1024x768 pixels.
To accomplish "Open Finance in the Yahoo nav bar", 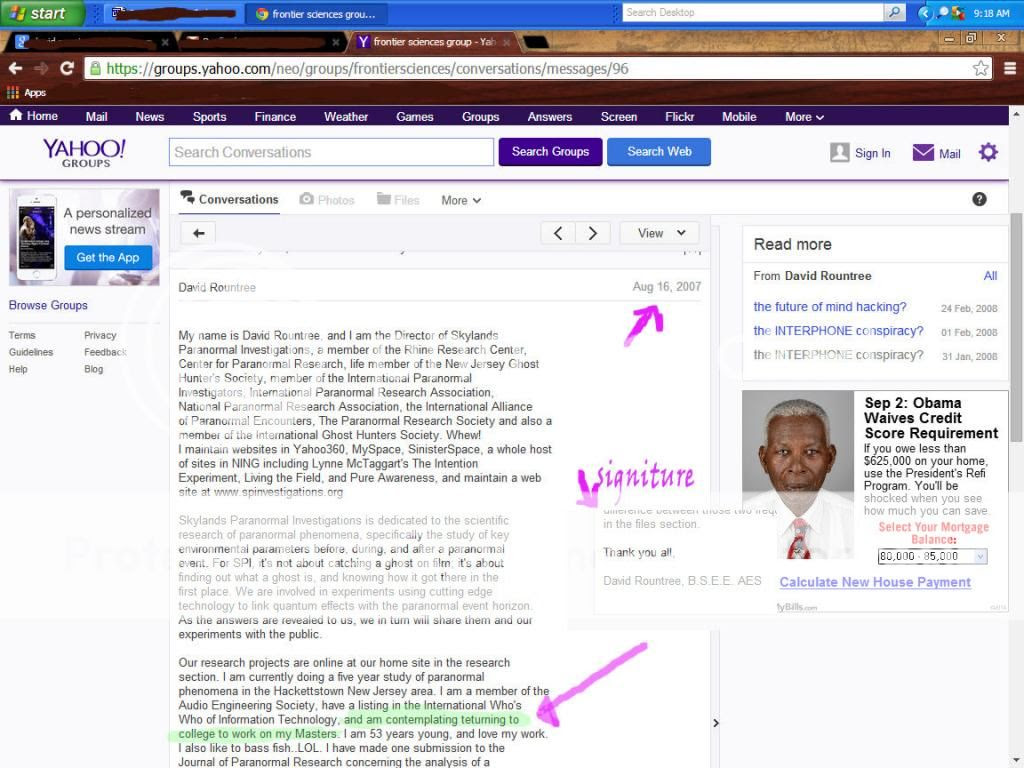I will [x=275, y=116].
